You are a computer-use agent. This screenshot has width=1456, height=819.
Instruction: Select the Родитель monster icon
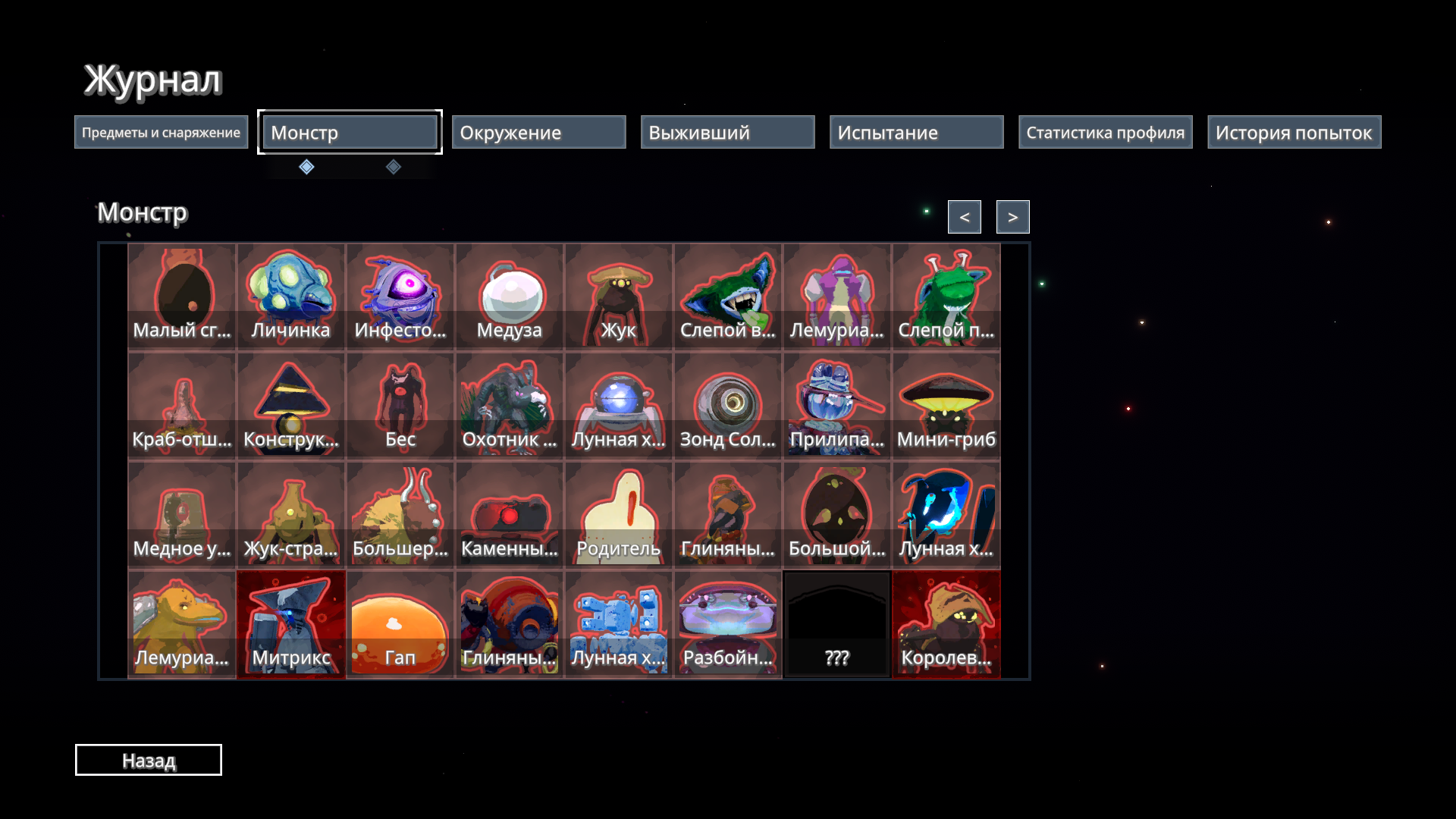click(618, 514)
